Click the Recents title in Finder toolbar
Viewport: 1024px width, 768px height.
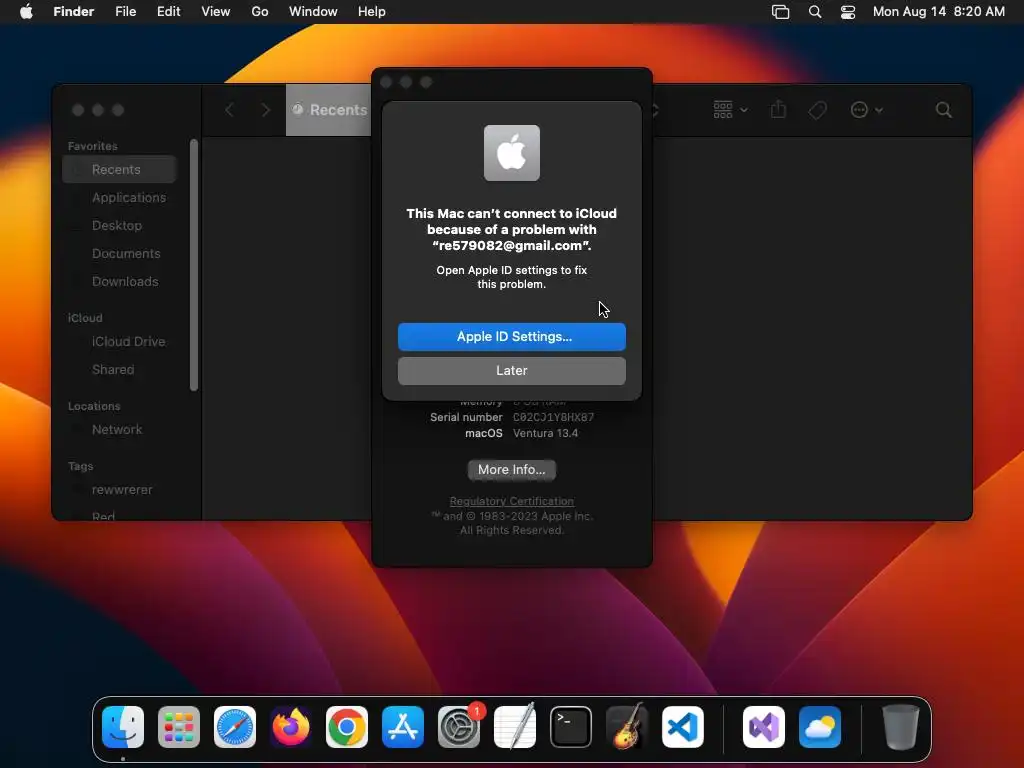(338, 110)
